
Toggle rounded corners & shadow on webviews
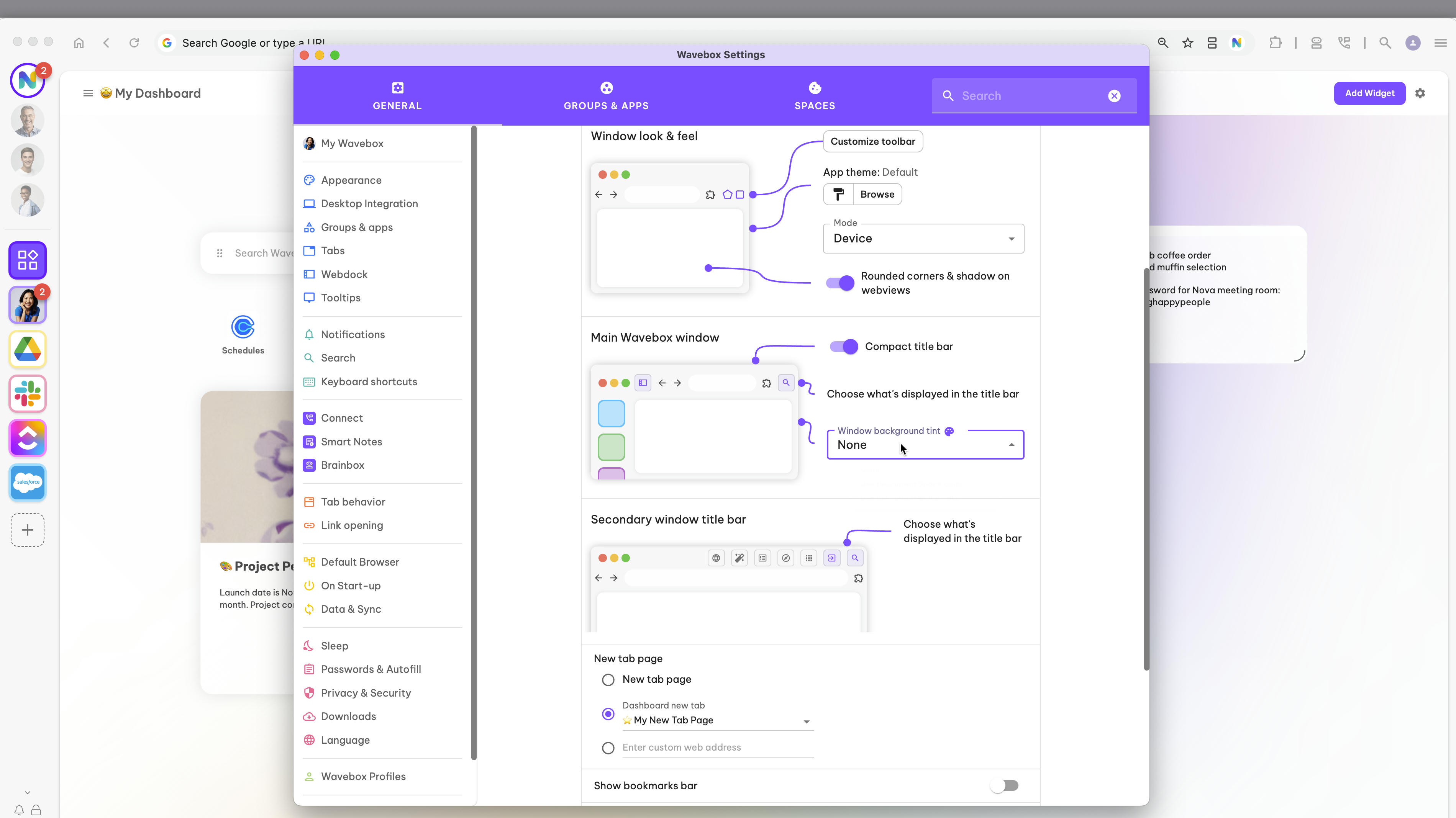[x=840, y=283]
